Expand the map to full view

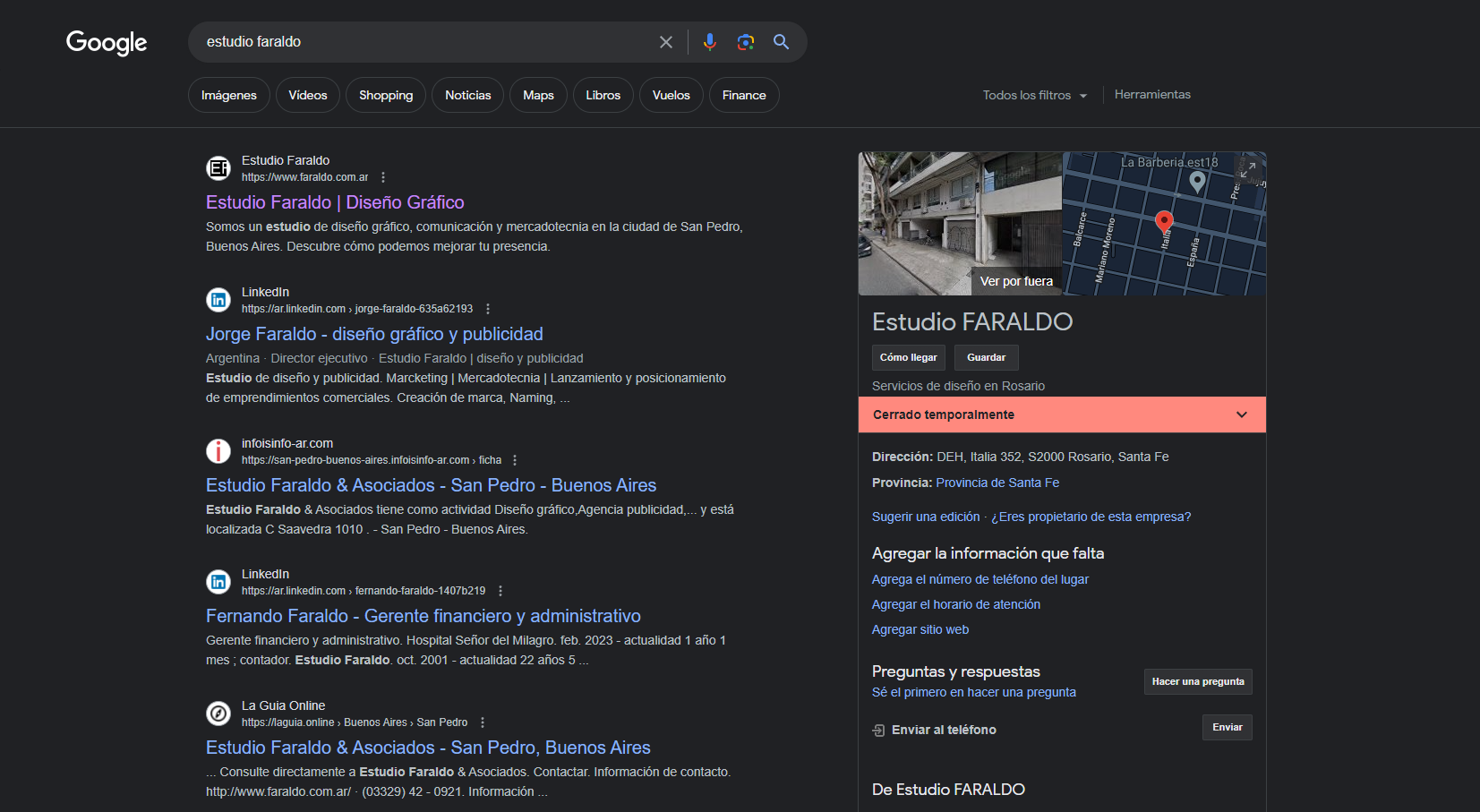pyautogui.click(x=1247, y=168)
